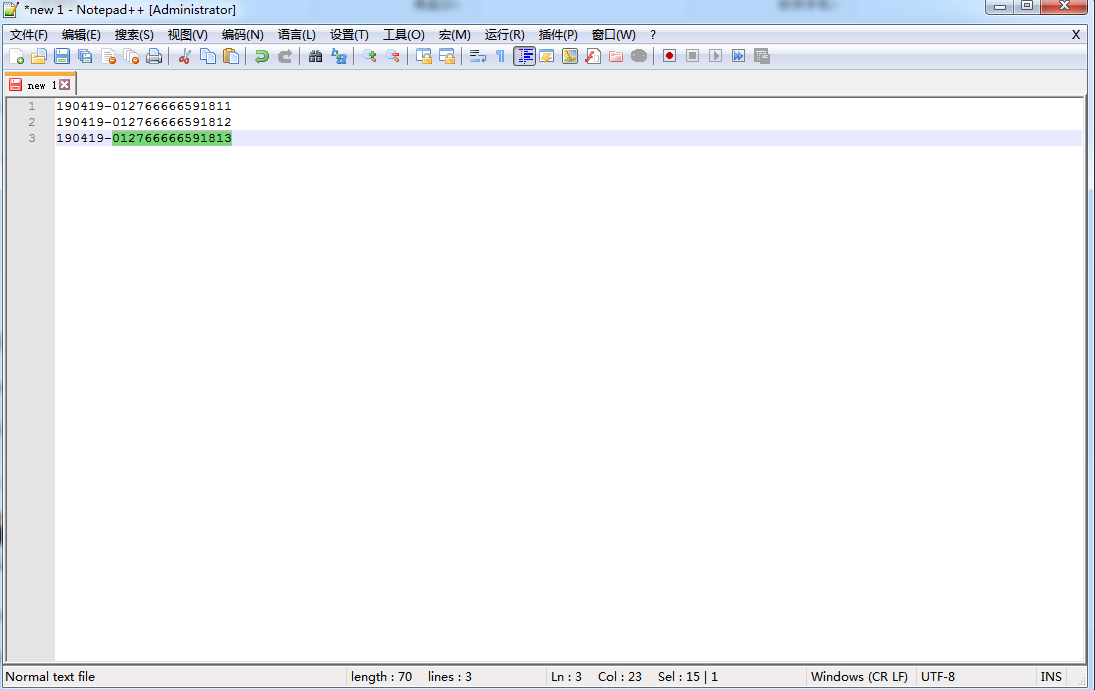Open the 插件(P) plugins menu
This screenshot has height=690, width=1095.
coord(558,35)
